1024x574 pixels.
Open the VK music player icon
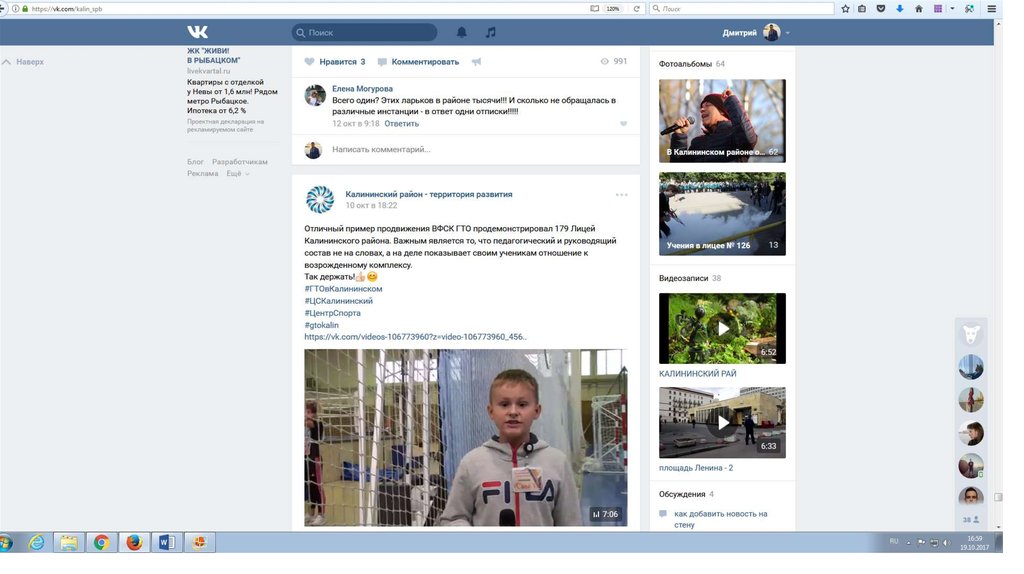(490, 32)
